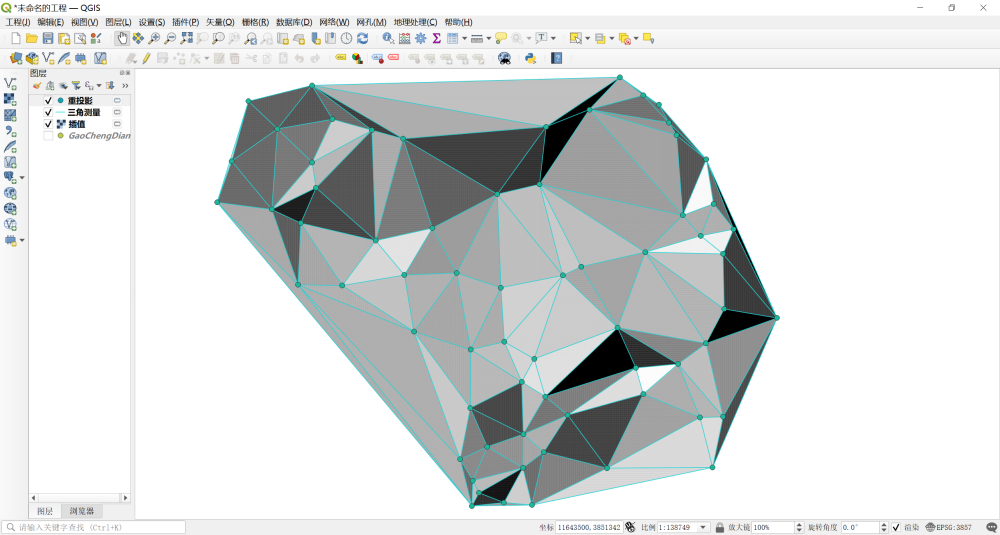The image size is (1000, 535).
Task: Open the sidebar Add WCS layer dropdown arrow
Action: (22, 177)
